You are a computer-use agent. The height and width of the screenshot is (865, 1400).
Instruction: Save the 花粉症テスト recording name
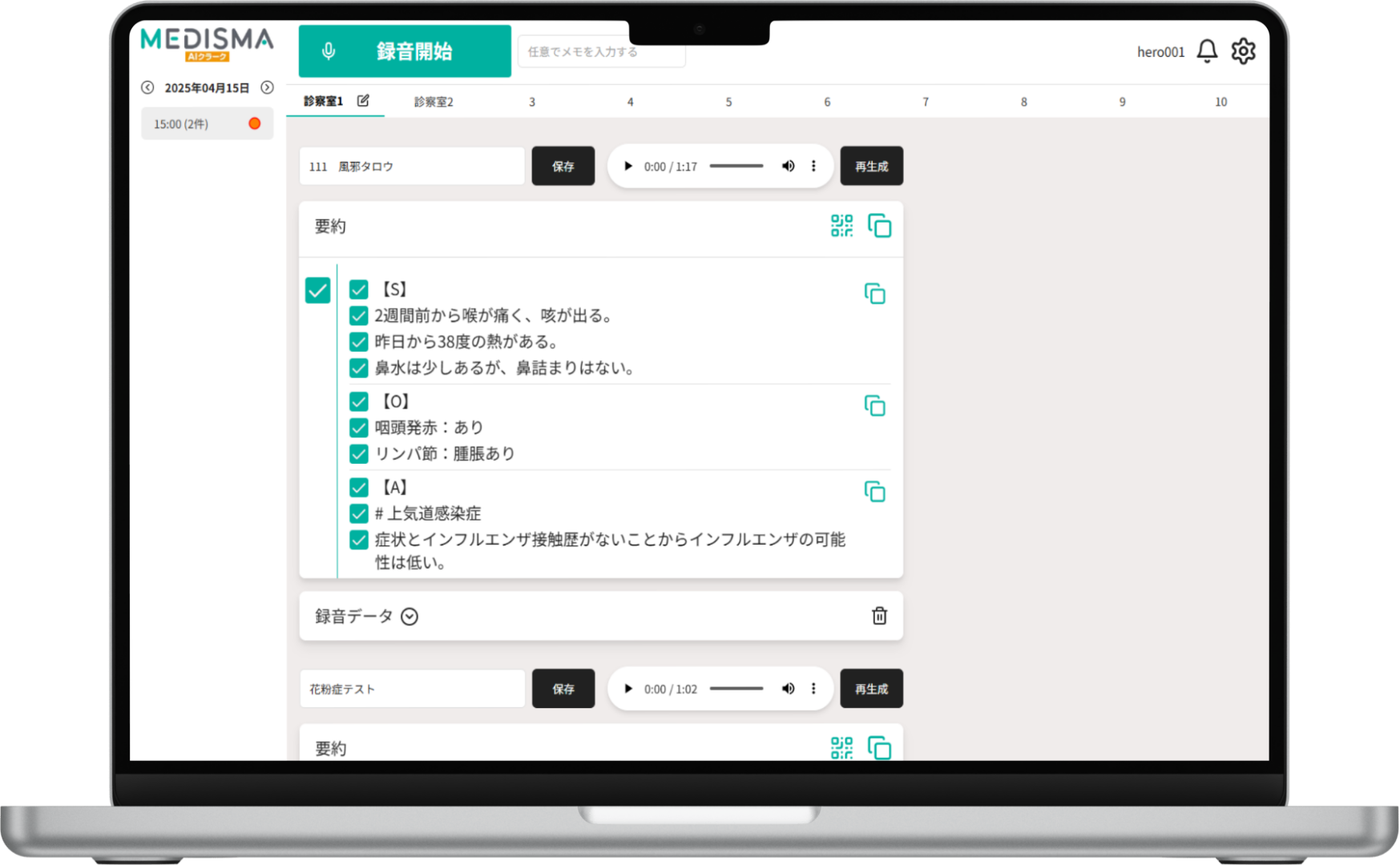[563, 688]
